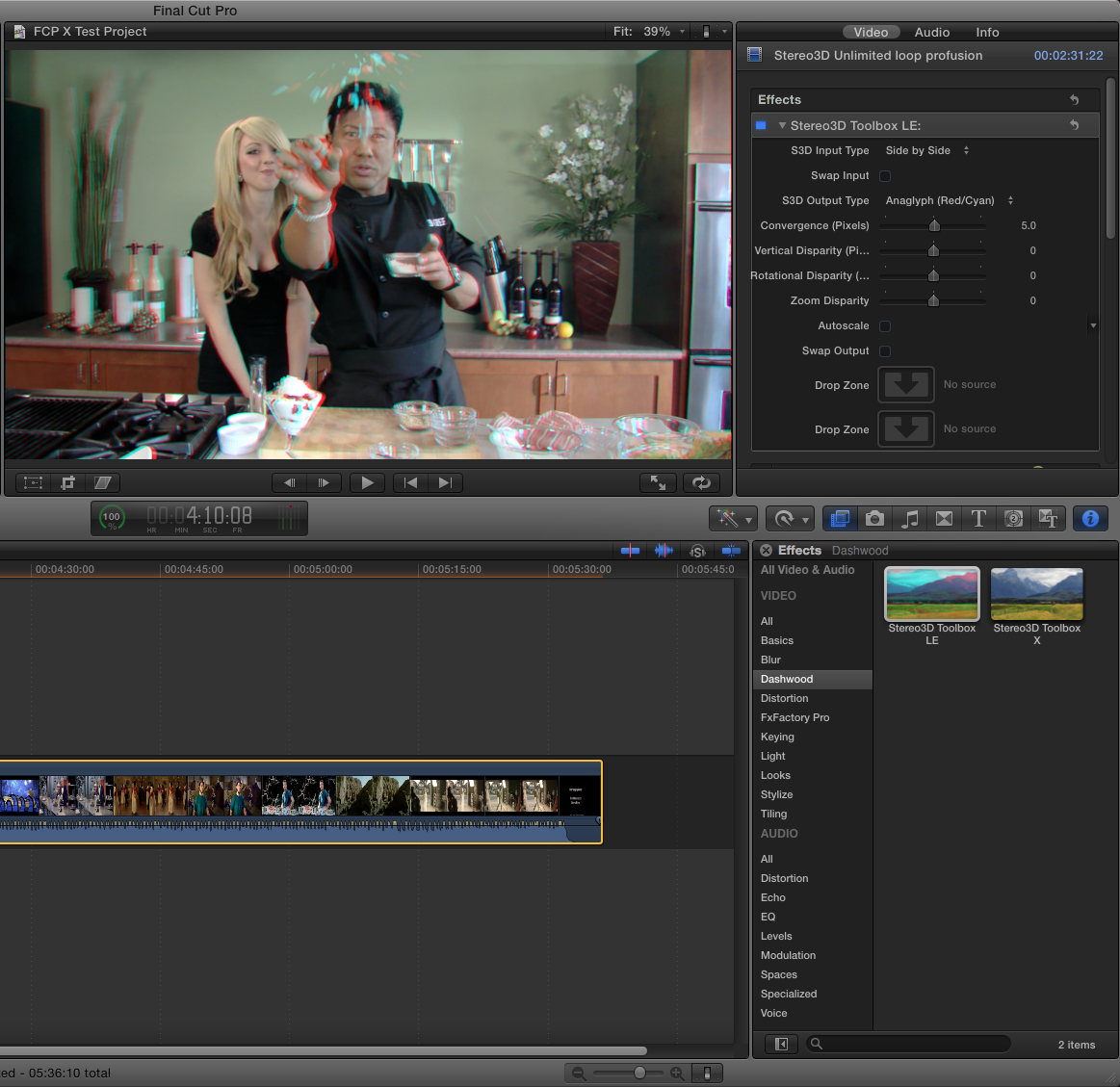Switch to the Info inspector tab
The height and width of the screenshot is (1087, 1120).
point(987,33)
